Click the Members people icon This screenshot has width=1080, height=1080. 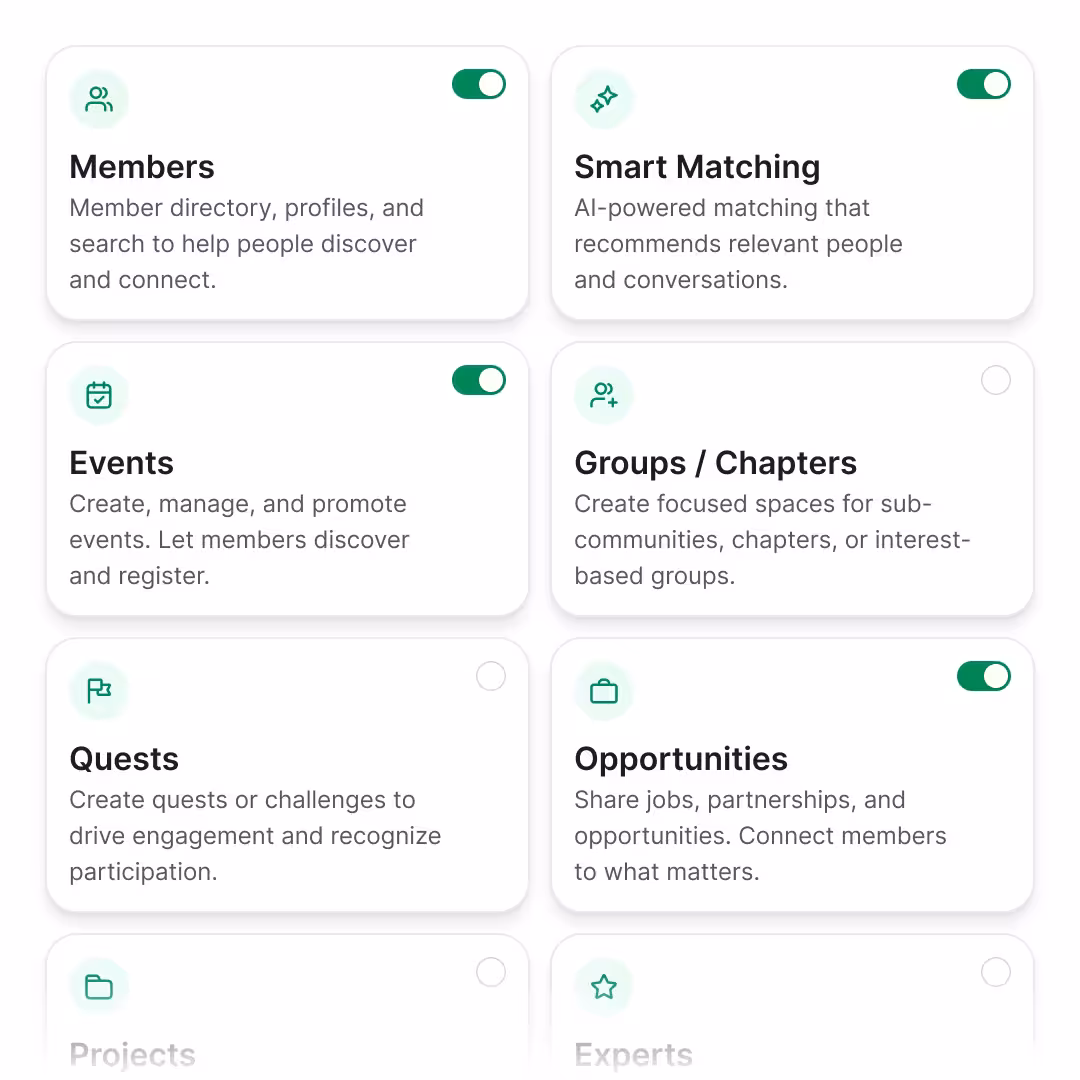98,99
